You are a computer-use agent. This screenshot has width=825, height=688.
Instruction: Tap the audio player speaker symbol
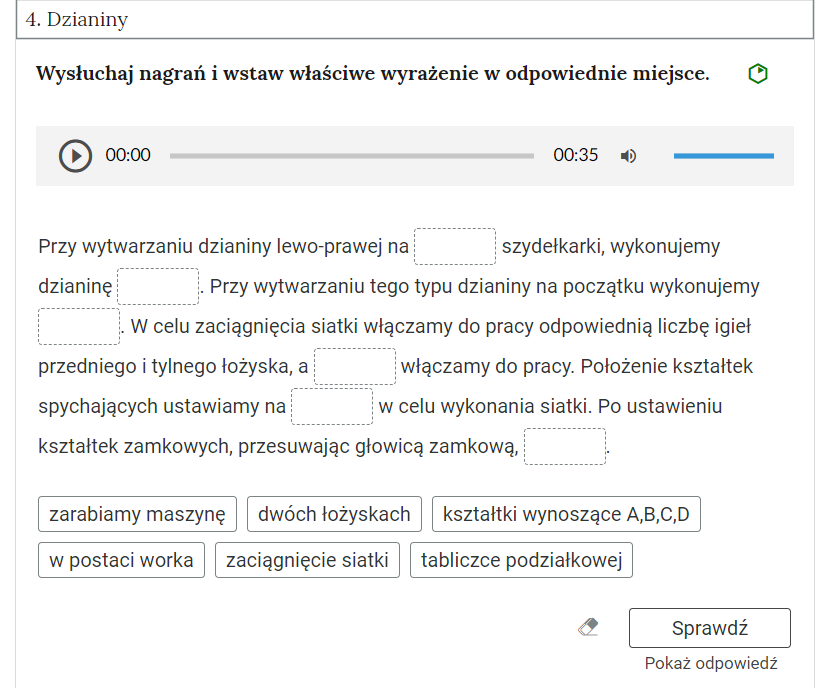(x=628, y=155)
